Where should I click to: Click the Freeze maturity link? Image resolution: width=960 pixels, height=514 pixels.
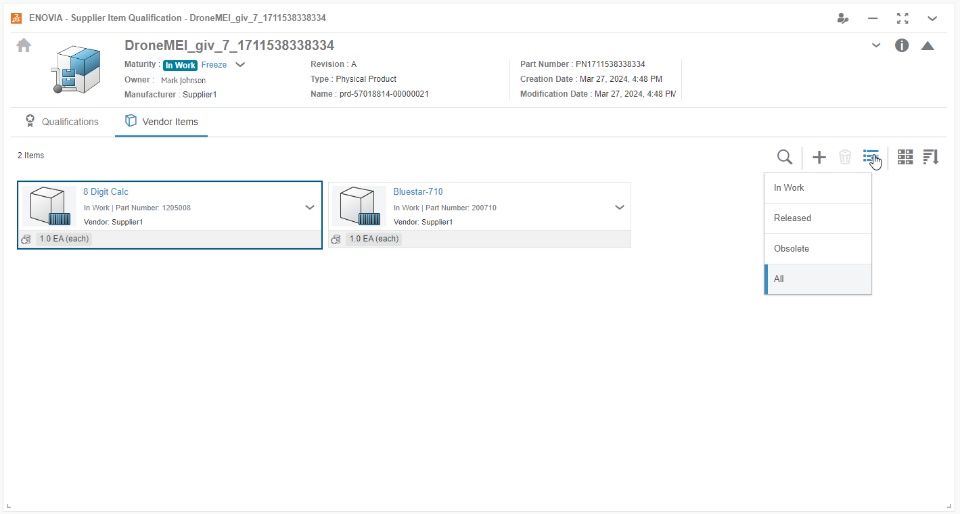(214, 65)
